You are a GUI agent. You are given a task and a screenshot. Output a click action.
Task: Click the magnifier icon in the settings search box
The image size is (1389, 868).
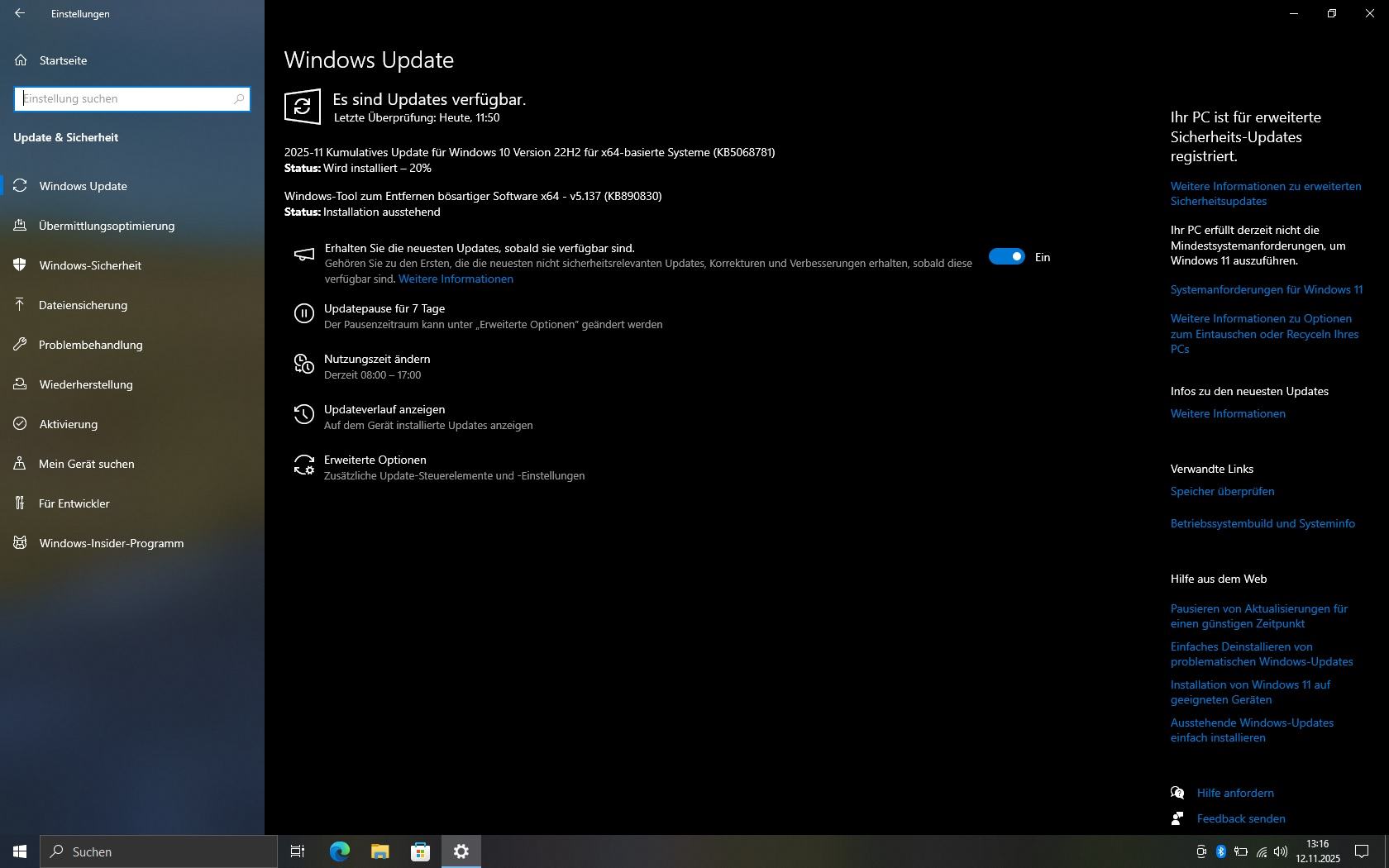coord(239,99)
